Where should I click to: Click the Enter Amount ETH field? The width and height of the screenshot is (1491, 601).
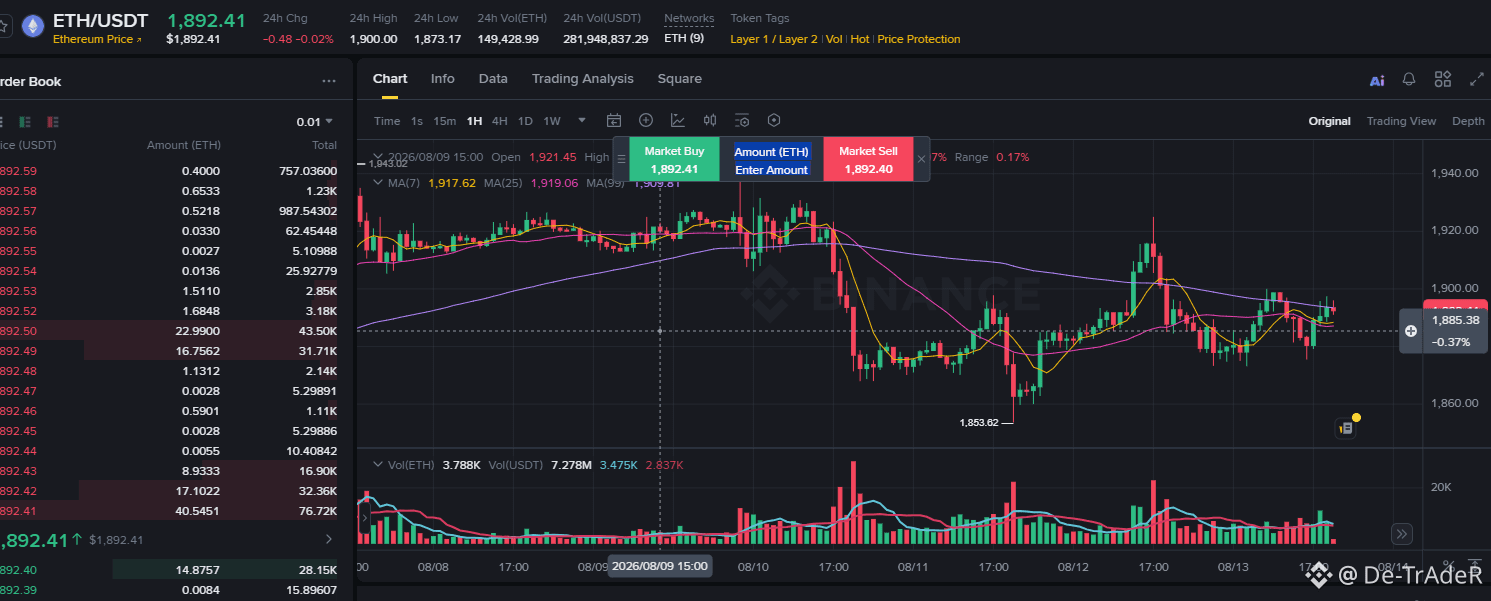(x=771, y=170)
